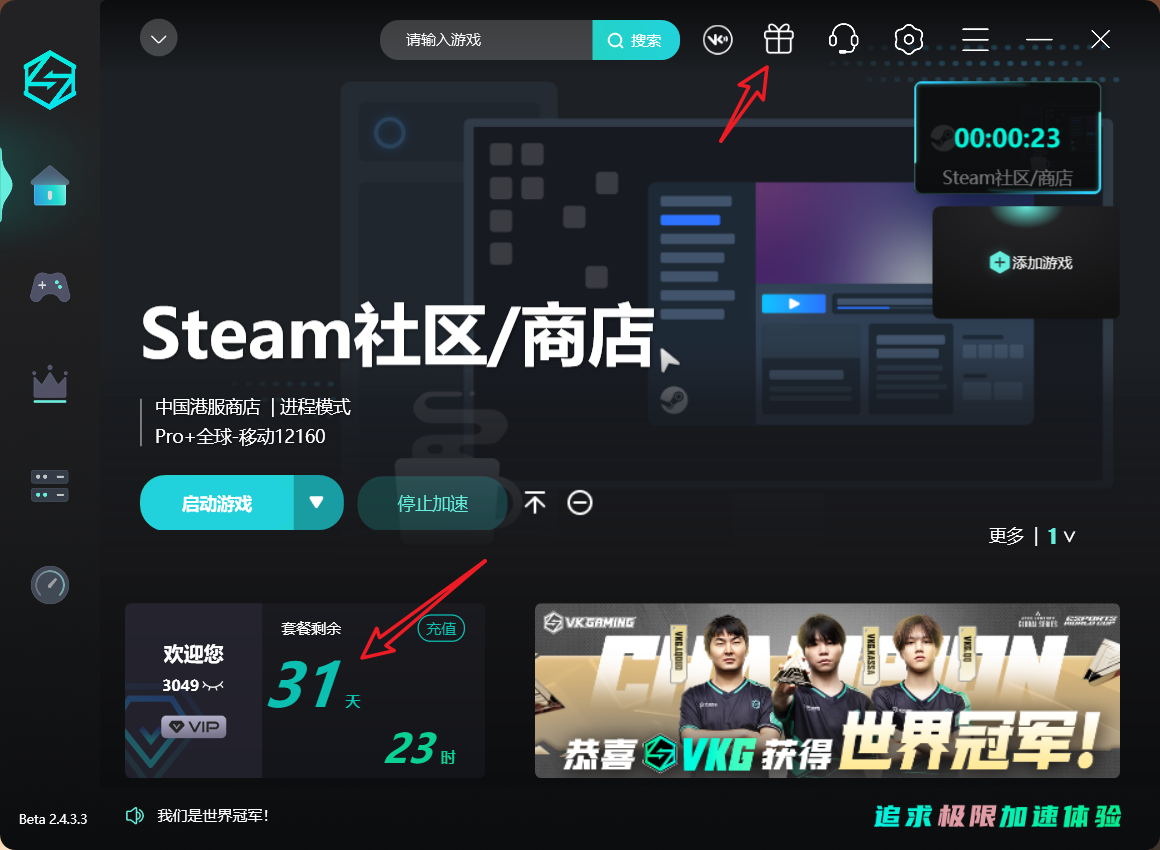Minimize the accelerator window
Screen dimensions: 1160x850
click(1039, 39)
